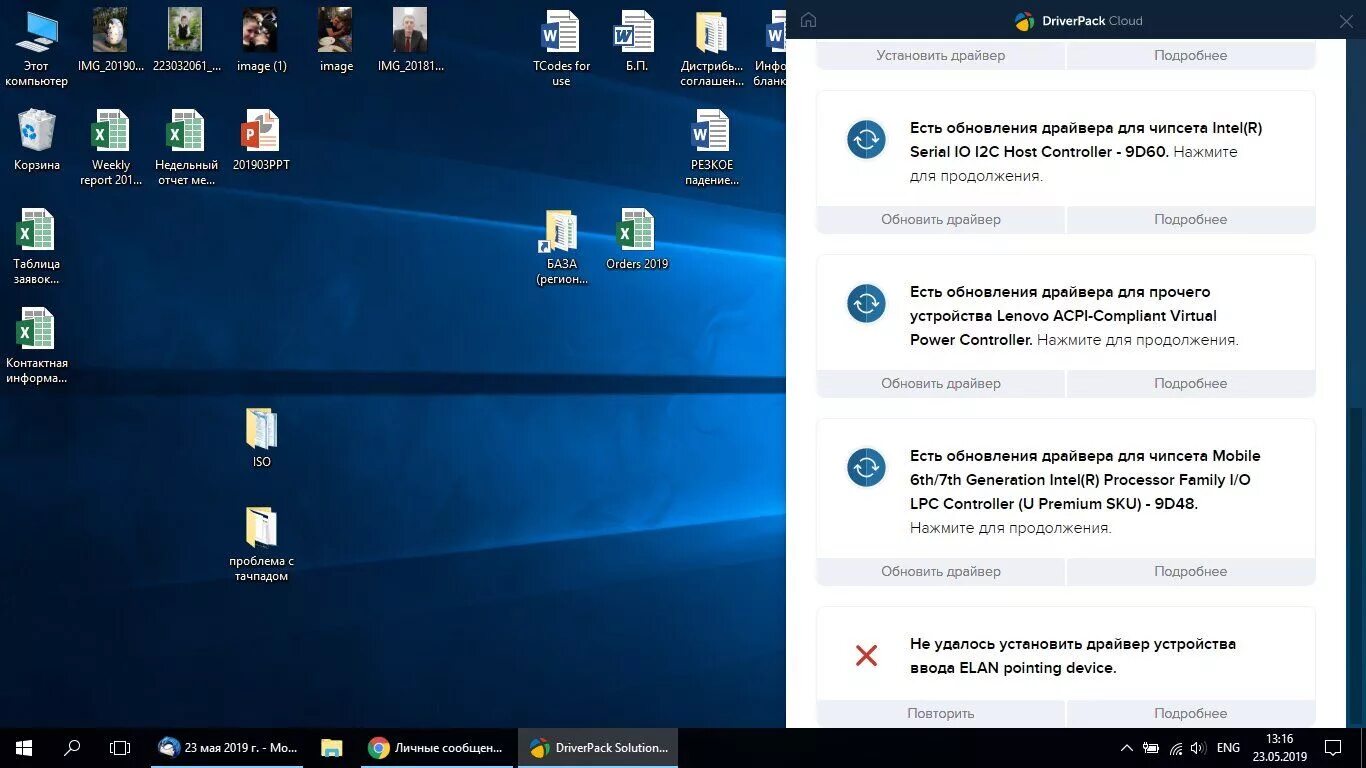Click the 'DriverPack Cloud' title text
1366x768 pixels.
point(1092,20)
